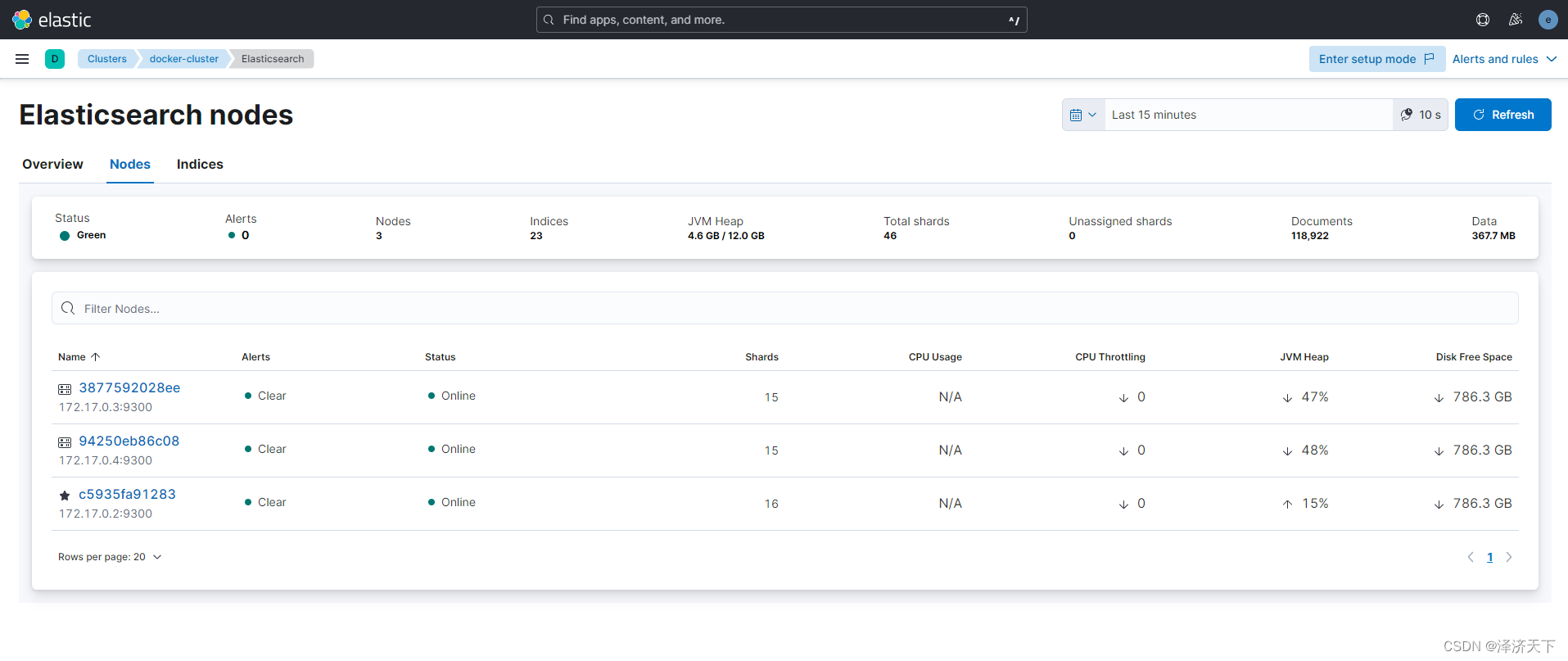Click Data size 367.7 MB
The image size is (1568, 661).
[x=1493, y=236]
